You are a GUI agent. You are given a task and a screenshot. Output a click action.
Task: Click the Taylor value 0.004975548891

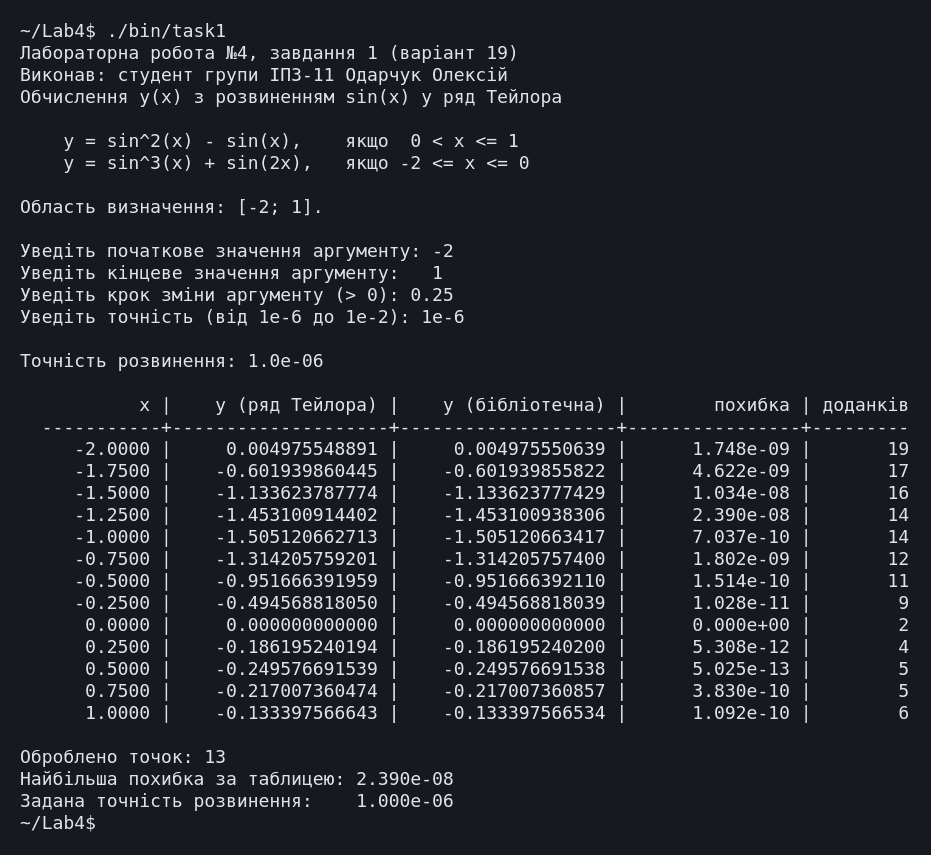pyautogui.click(x=302, y=449)
